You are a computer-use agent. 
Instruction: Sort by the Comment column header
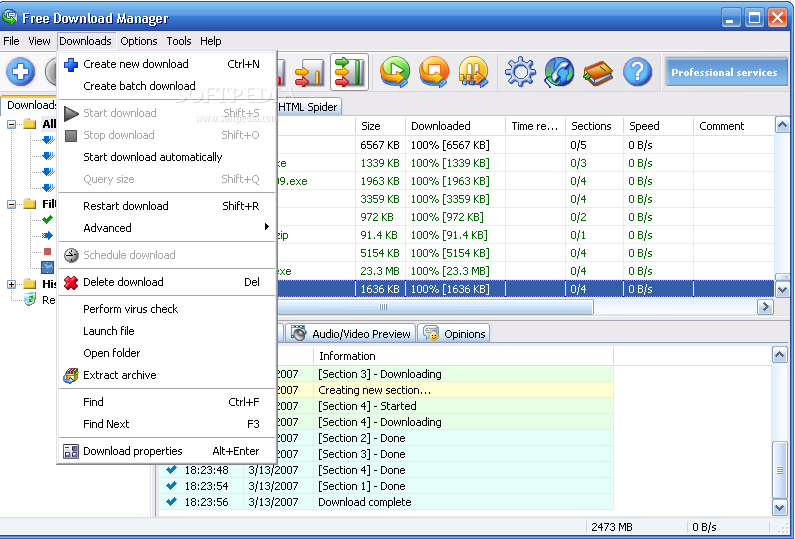(x=734, y=126)
